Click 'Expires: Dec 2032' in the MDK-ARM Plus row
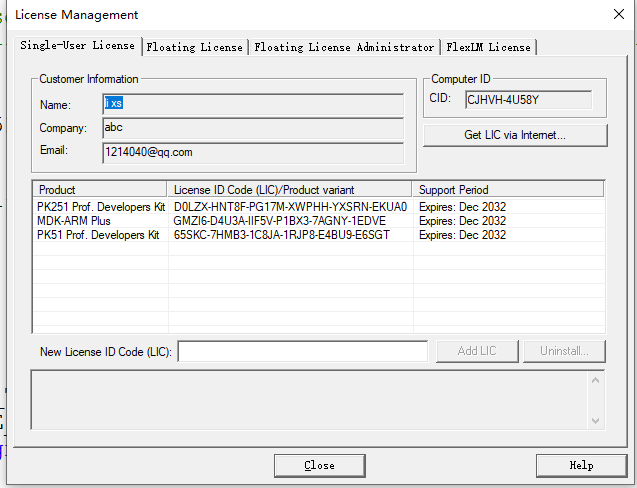 click(x=462, y=221)
